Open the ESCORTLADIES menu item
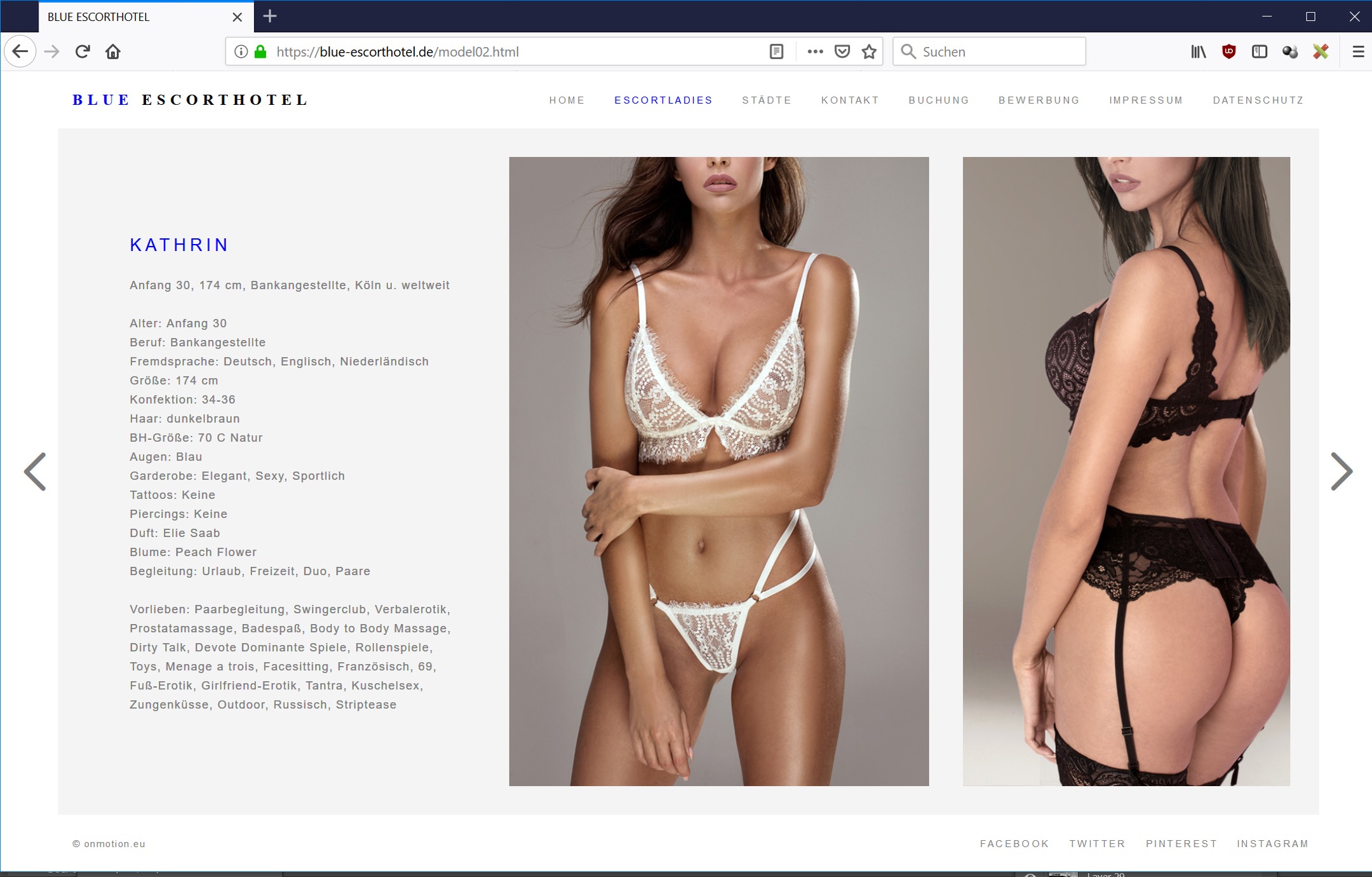This screenshot has height=877, width=1372. click(x=663, y=100)
